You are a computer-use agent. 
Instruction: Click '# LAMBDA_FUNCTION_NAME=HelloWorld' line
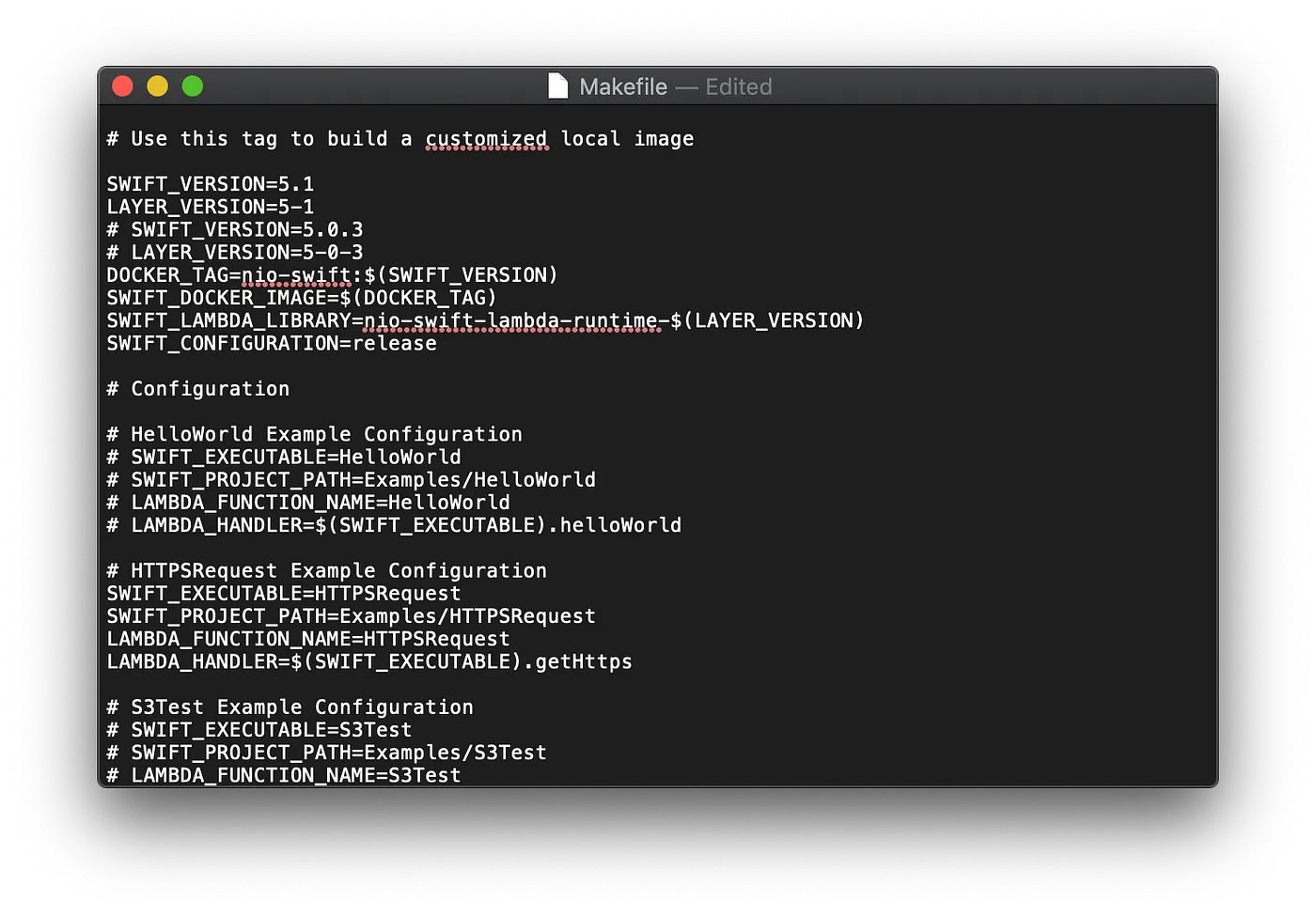[x=308, y=503]
